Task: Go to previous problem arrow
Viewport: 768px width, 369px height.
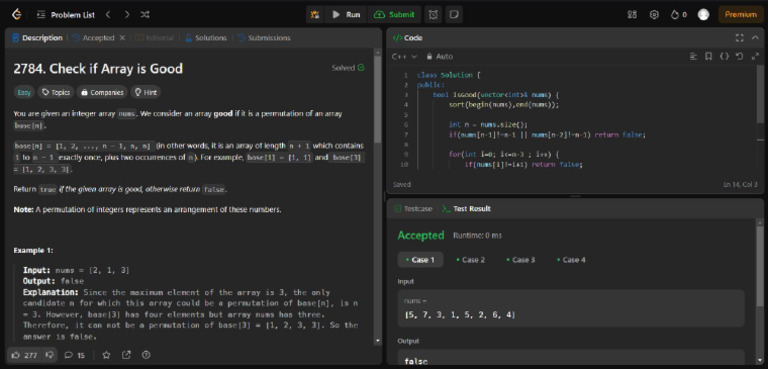Action: [x=108, y=15]
